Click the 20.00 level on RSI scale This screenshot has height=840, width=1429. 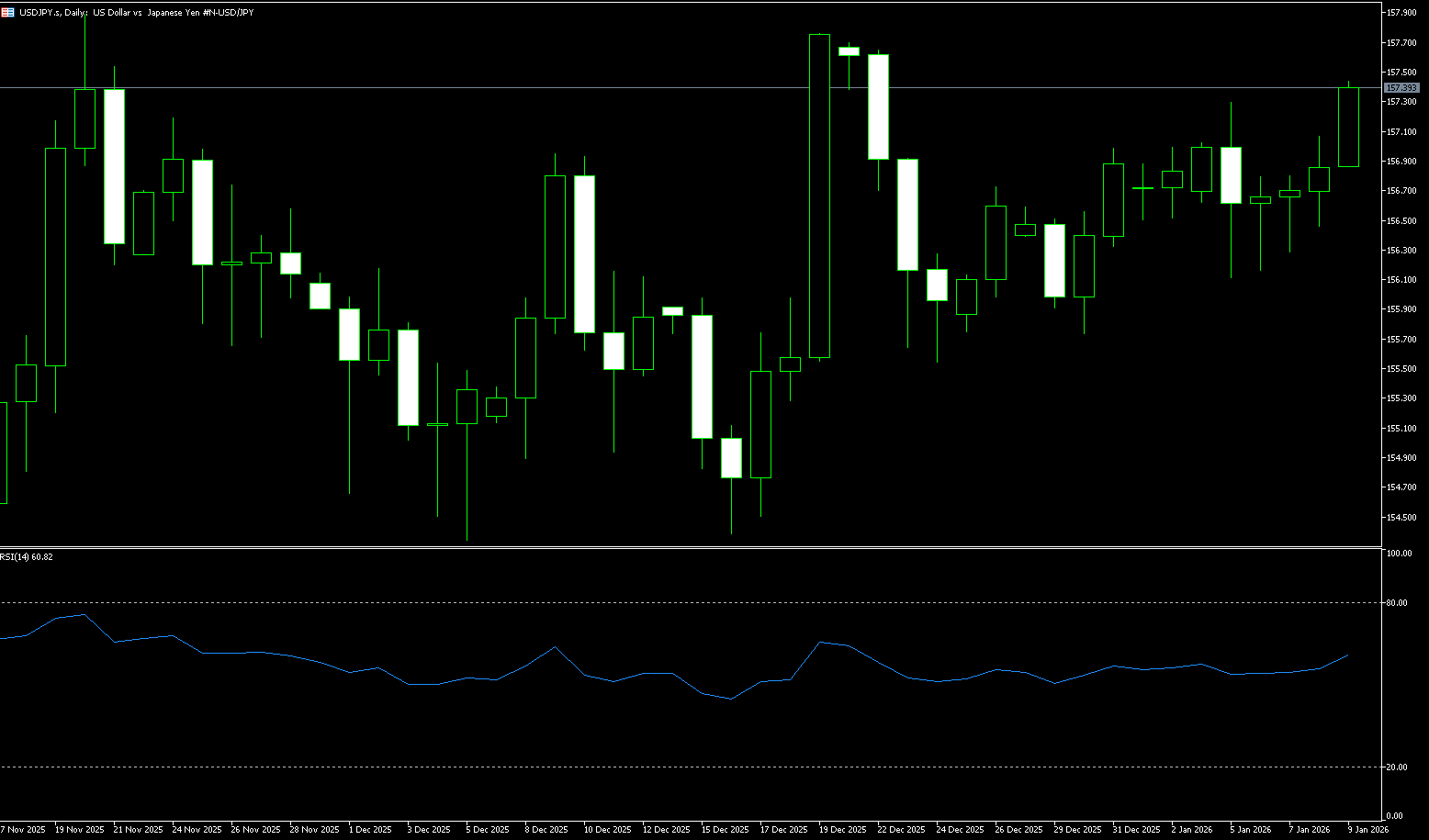coord(1398,767)
